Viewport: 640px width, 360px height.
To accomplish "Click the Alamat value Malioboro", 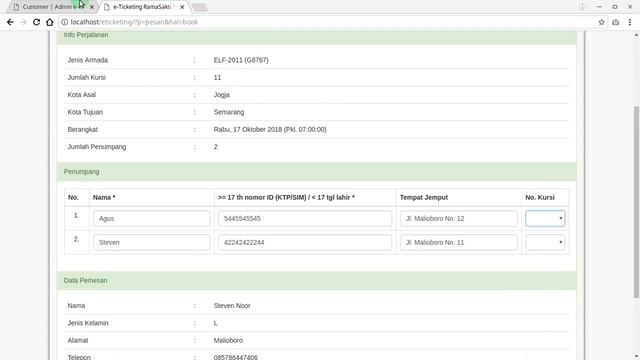I will click(x=228, y=340).
